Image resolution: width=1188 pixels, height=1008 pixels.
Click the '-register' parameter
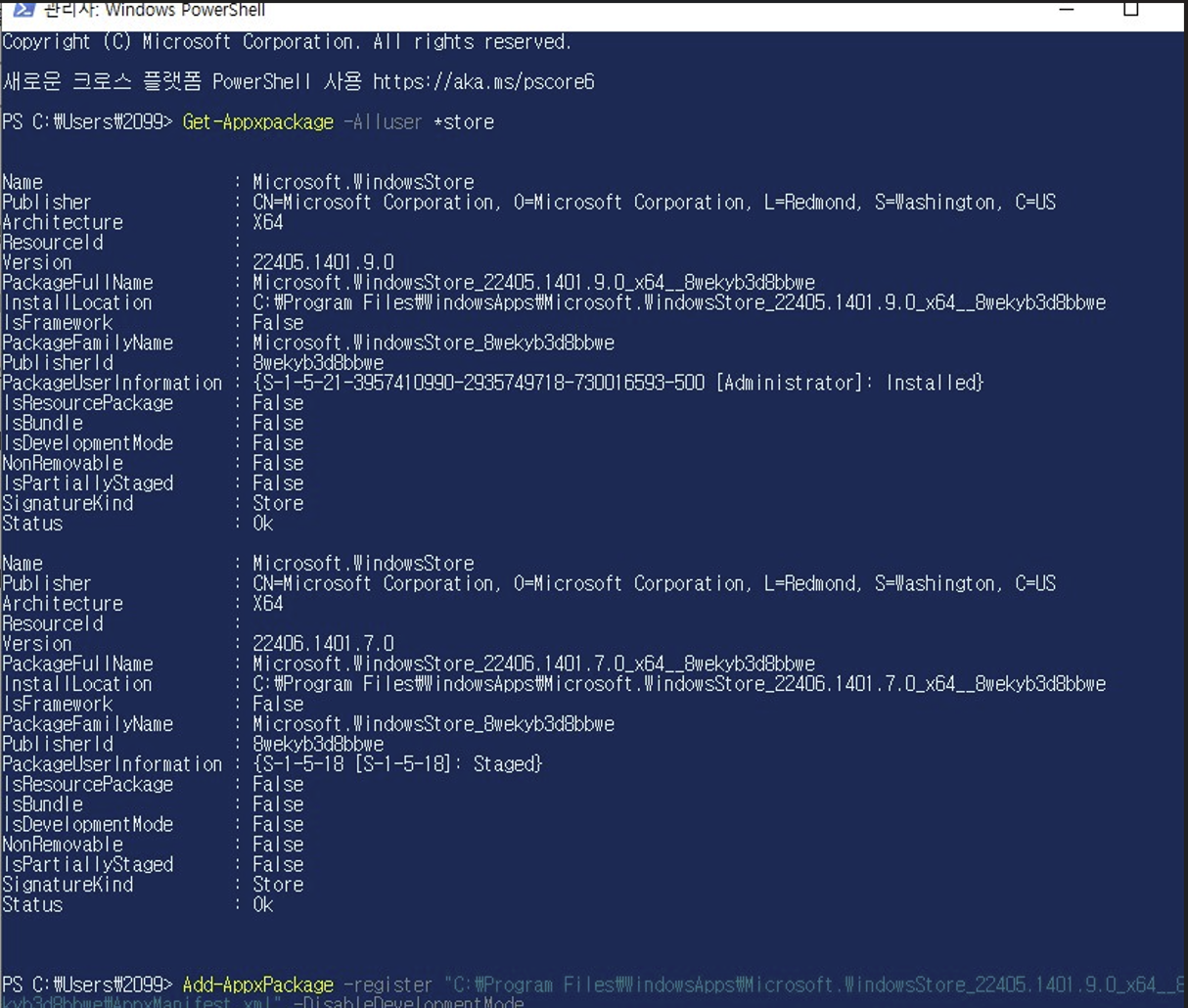point(388,985)
